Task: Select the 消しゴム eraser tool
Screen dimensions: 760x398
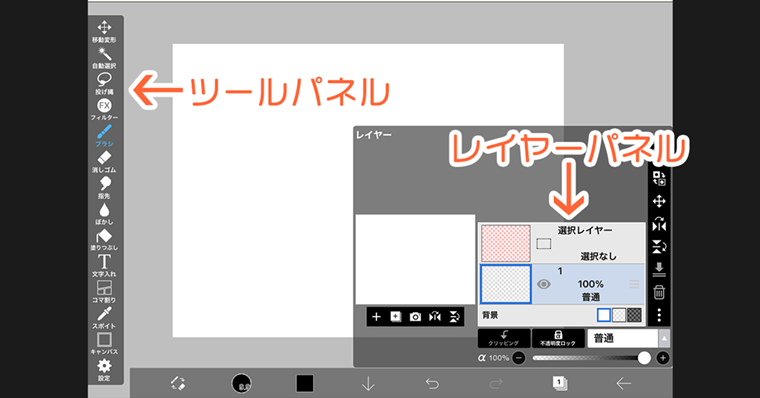Action: (x=104, y=162)
